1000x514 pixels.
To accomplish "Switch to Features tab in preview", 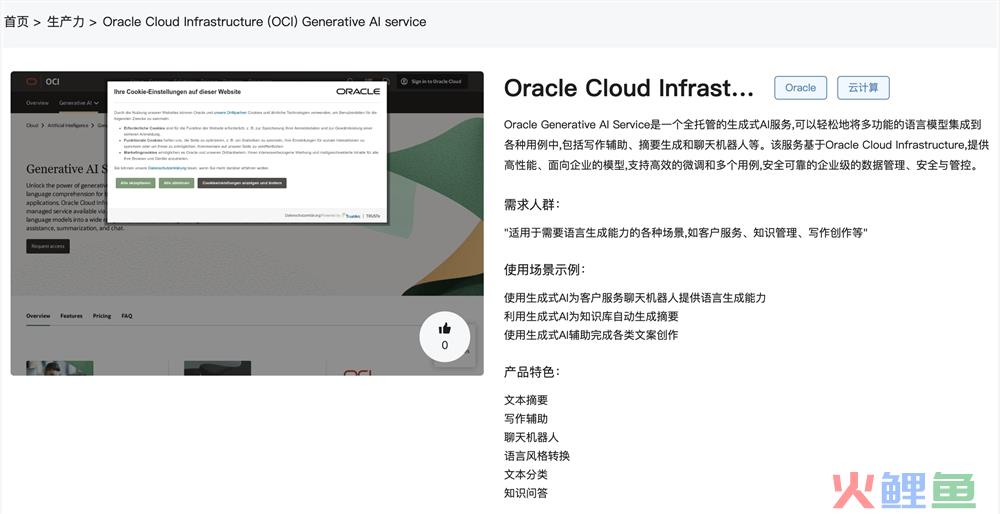I will (x=71, y=316).
